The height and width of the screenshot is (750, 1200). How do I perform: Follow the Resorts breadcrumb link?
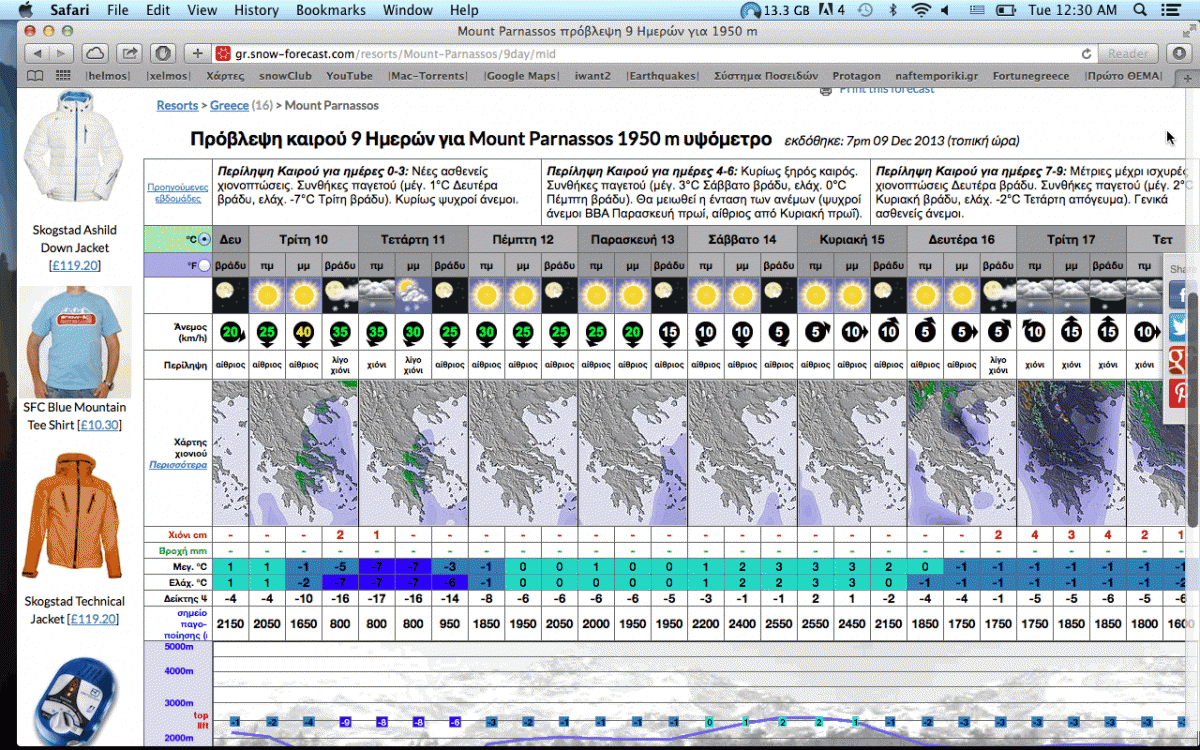[x=177, y=105]
